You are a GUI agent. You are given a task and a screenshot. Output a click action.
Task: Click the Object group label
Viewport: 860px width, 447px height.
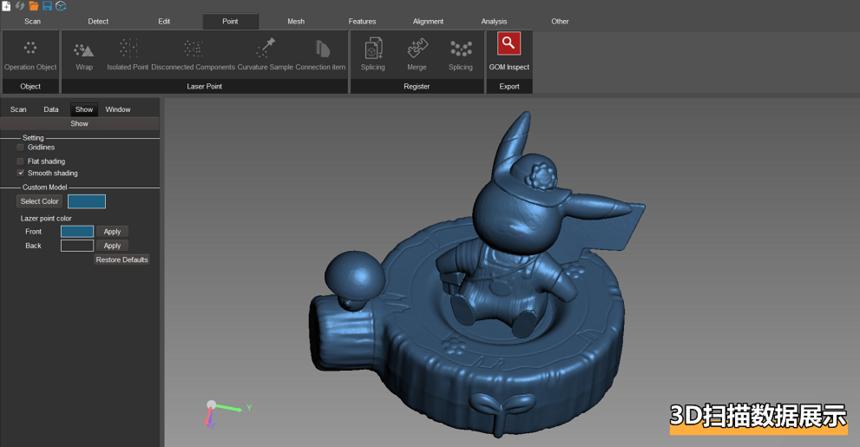point(30,86)
